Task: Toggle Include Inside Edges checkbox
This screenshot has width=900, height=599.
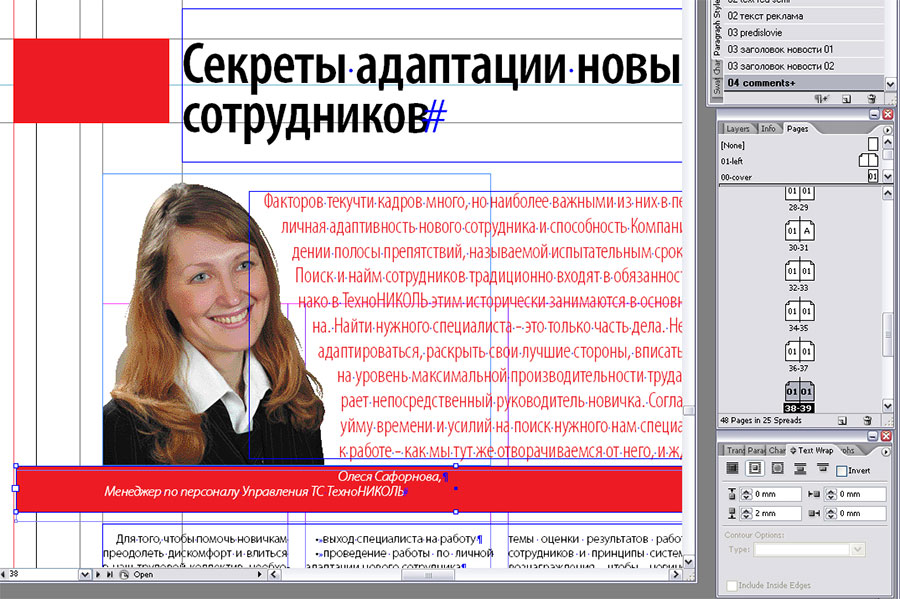Action: pos(732,585)
